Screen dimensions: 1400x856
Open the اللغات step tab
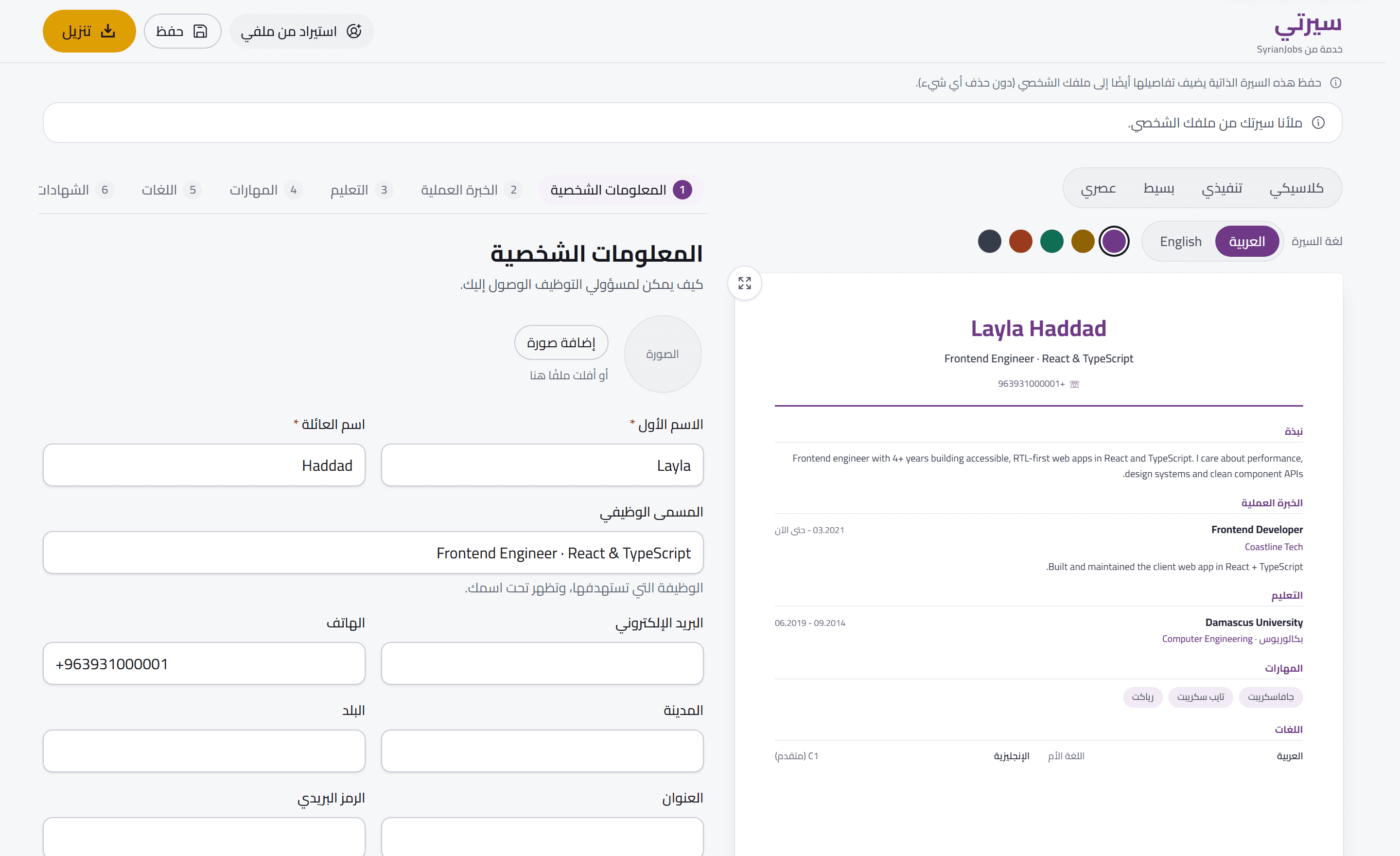point(172,190)
